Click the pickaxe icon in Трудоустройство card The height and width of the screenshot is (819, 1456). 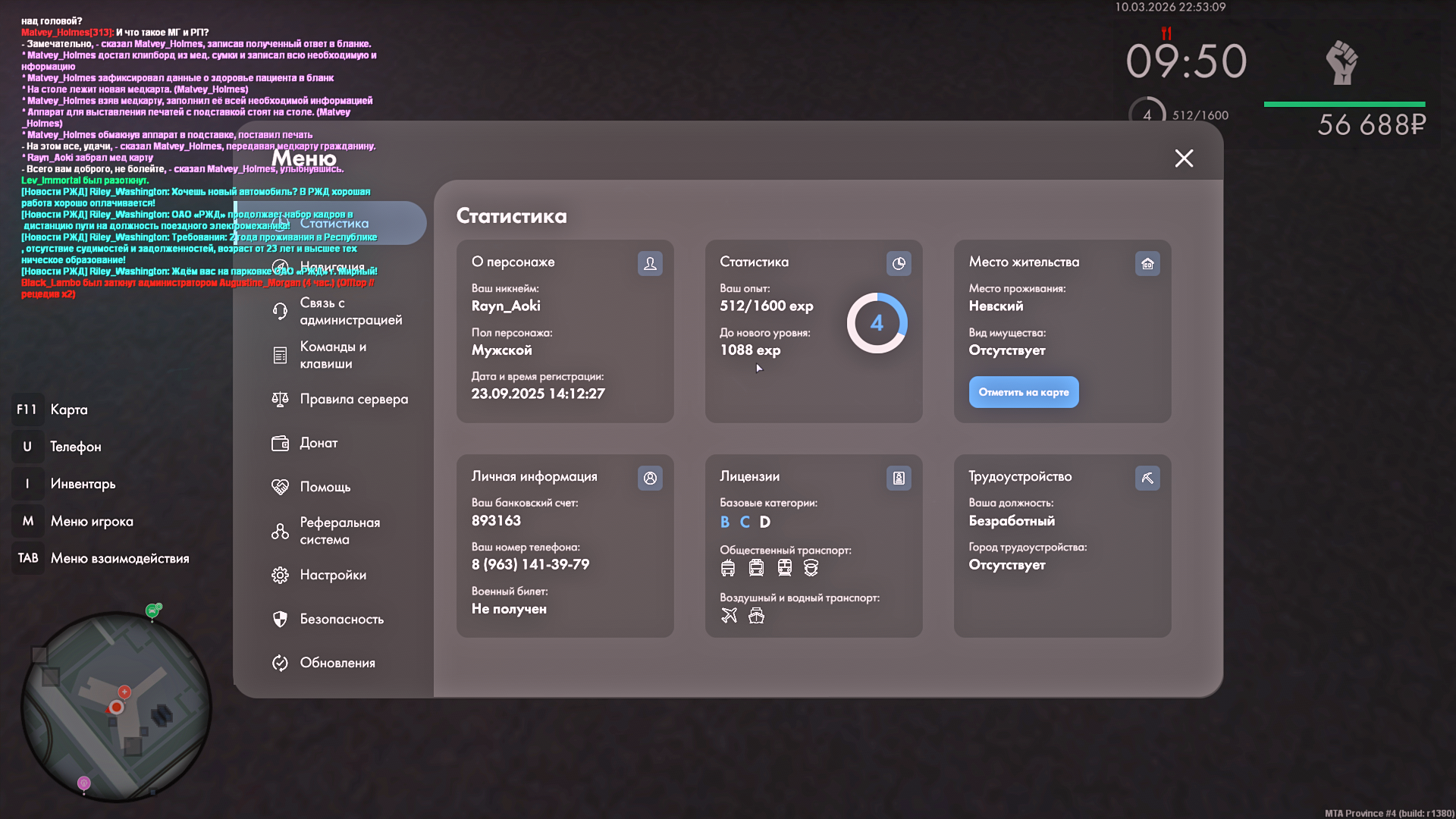pos(1147,478)
